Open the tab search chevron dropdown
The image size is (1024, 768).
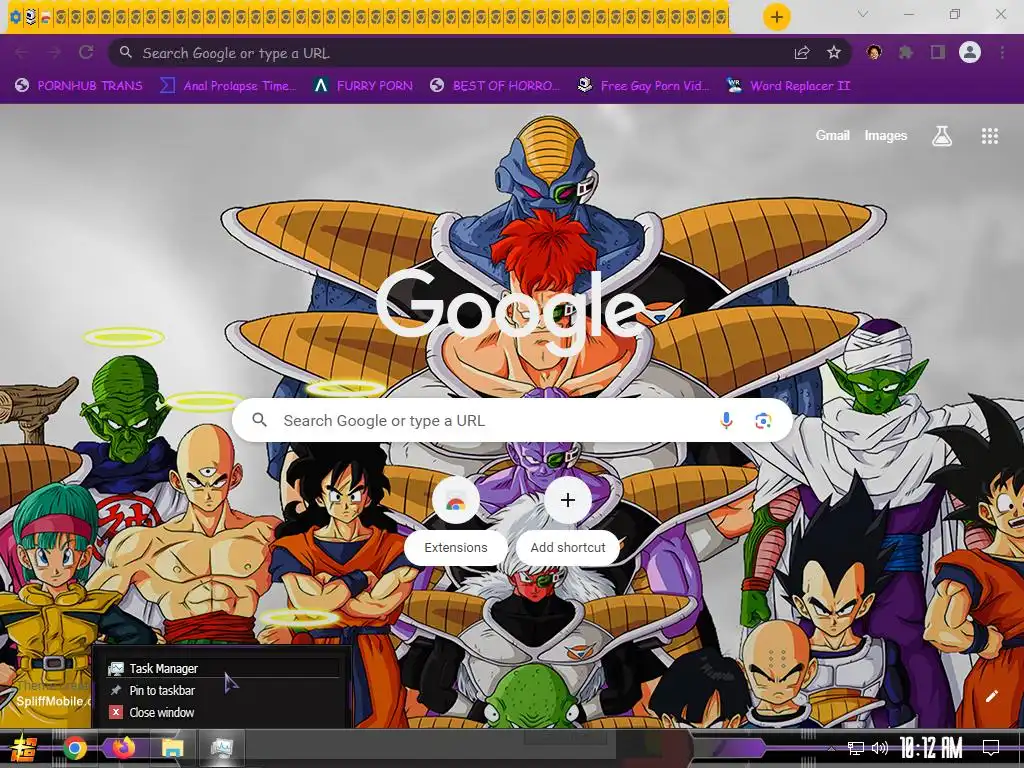click(863, 14)
